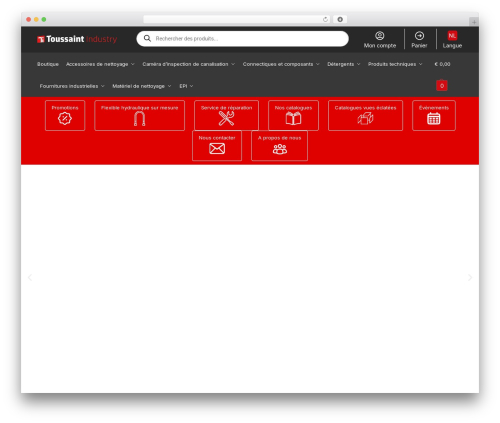The image size is (500, 423).
Task: Open Matériel de nettoyage menu
Action: [x=138, y=86]
